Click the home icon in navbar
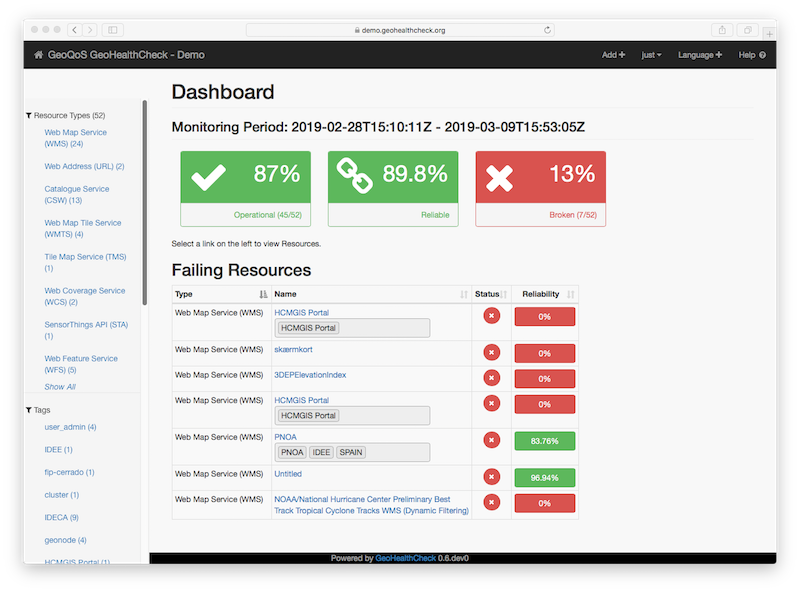800x592 pixels. click(38, 55)
